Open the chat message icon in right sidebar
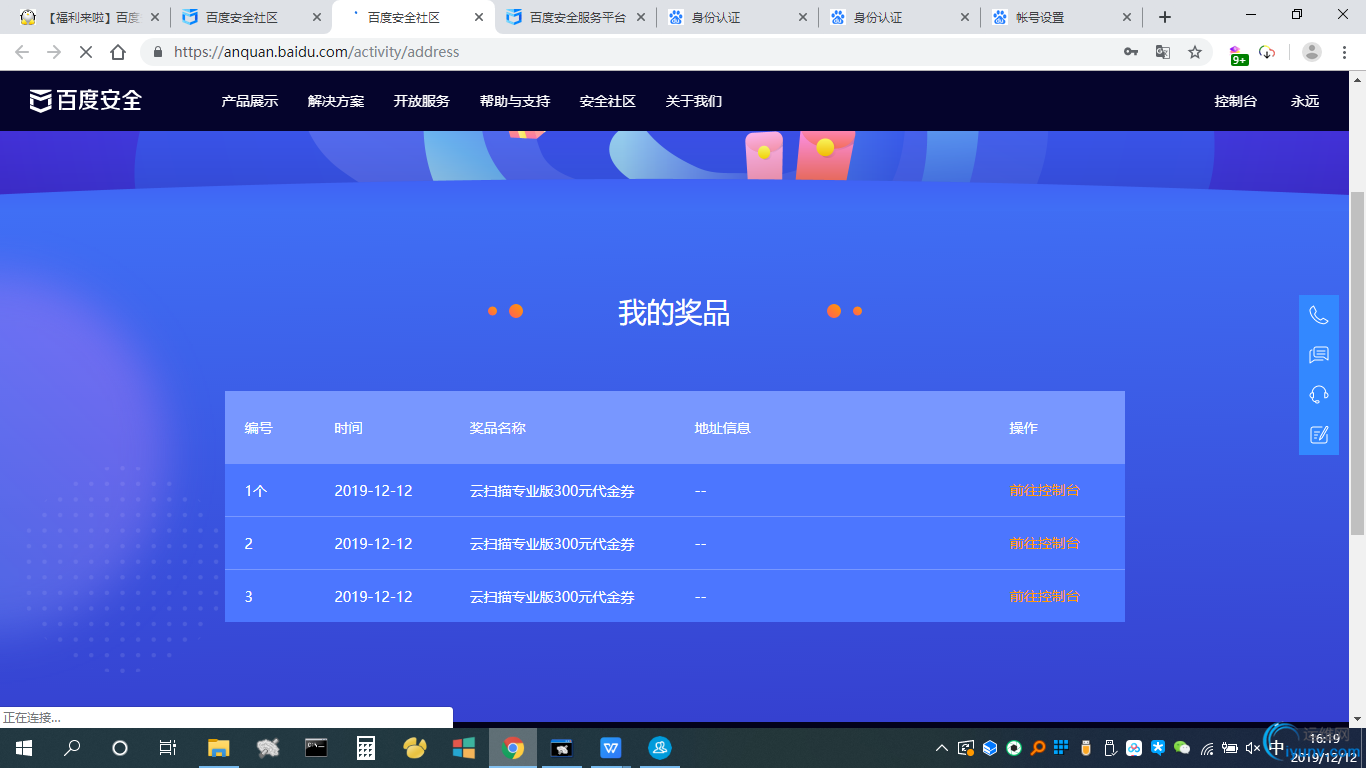 (1319, 355)
